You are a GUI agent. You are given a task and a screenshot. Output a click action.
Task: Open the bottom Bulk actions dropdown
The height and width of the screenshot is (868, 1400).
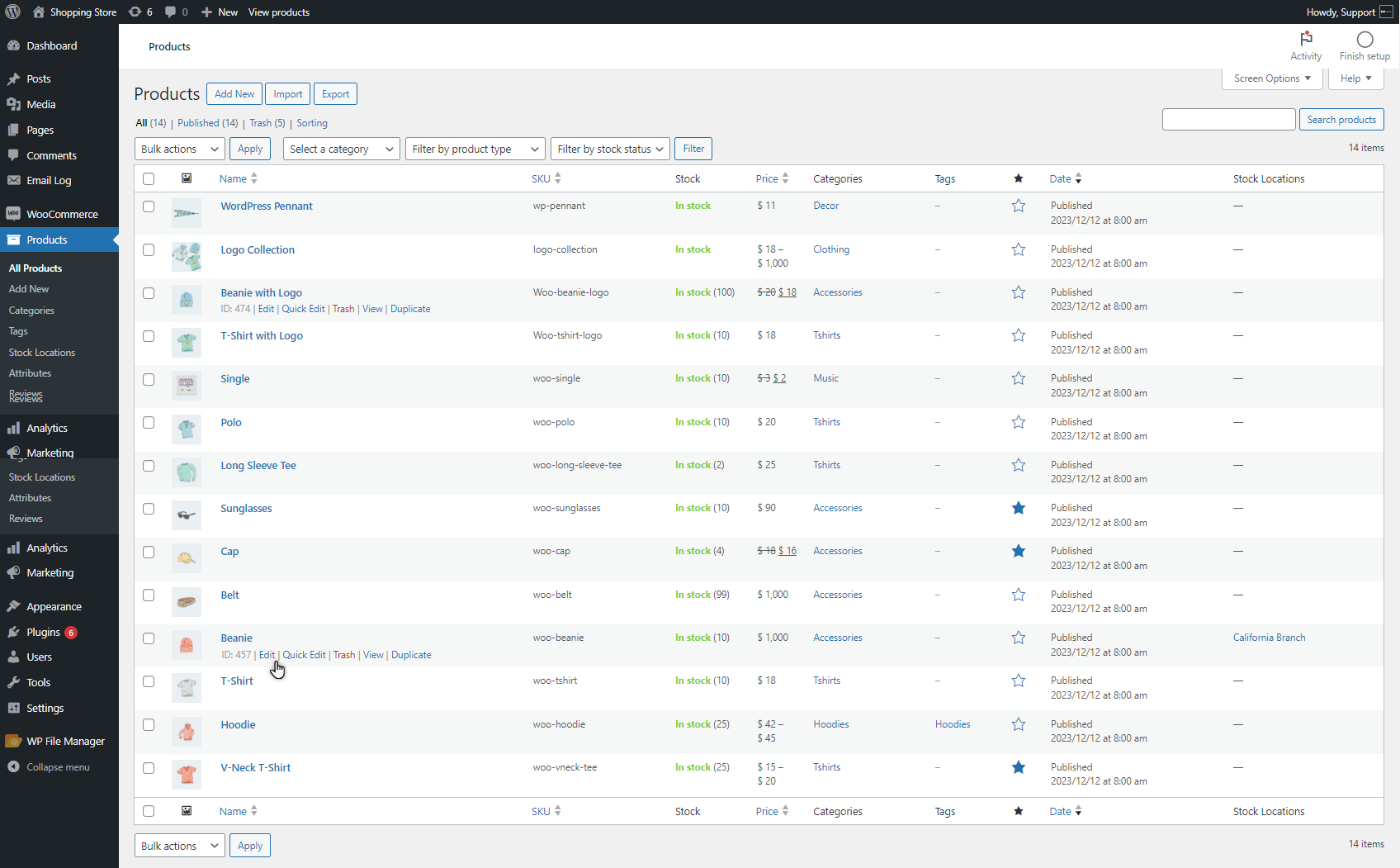coord(180,846)
